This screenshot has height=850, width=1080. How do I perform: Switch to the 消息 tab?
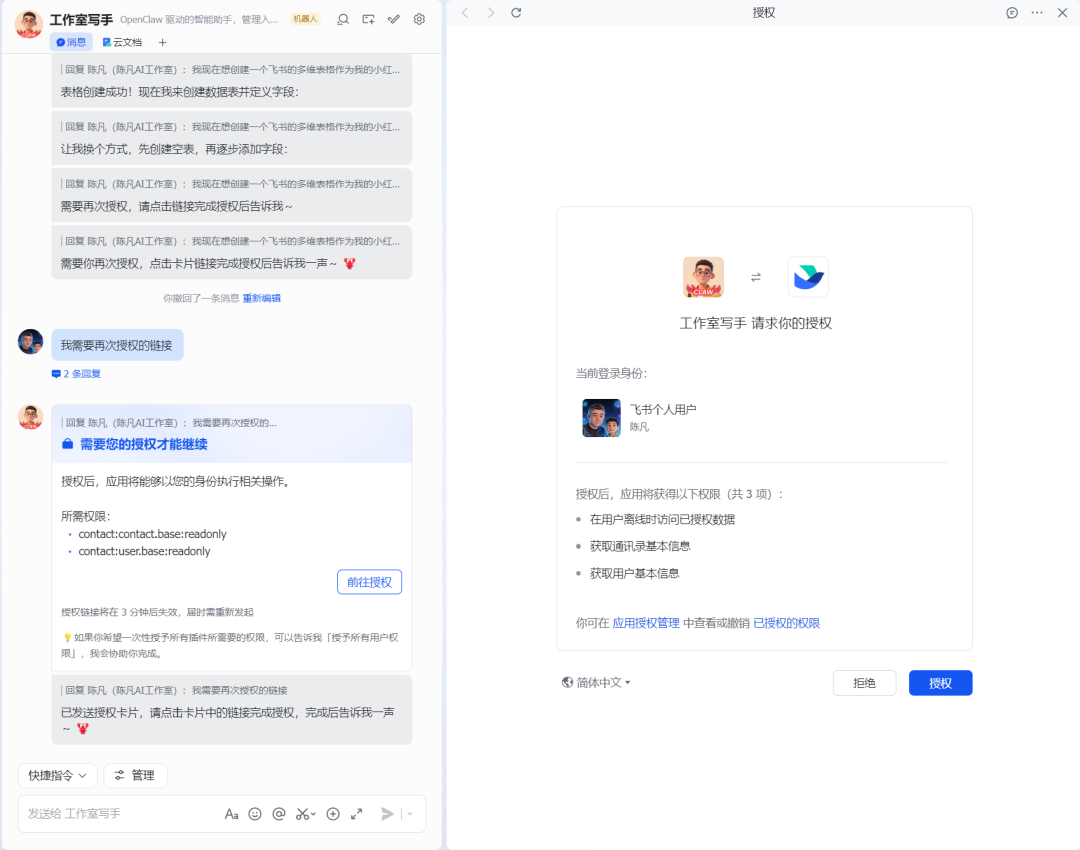click(x=71, y=42)
